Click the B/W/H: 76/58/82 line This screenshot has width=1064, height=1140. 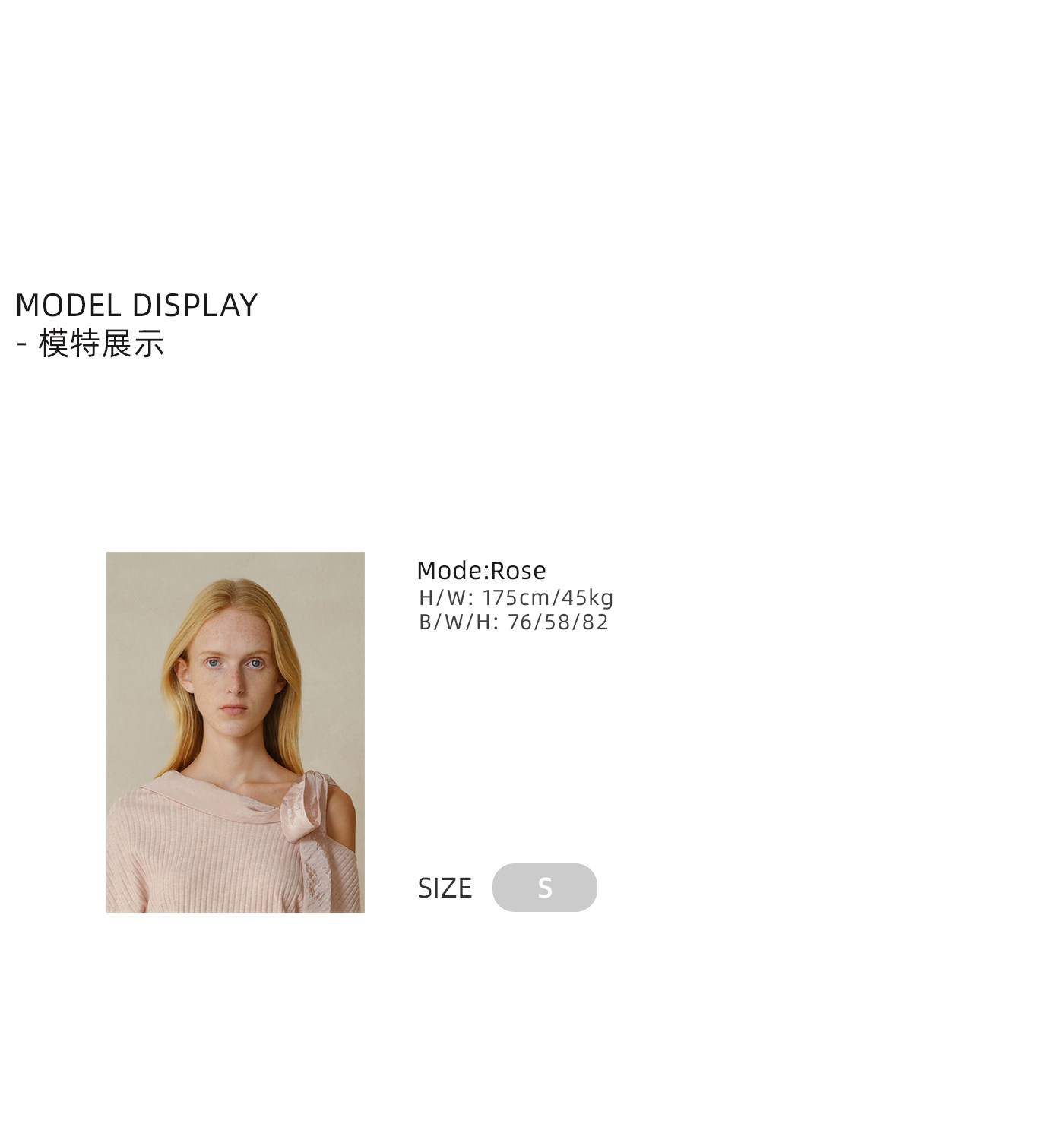pos(514,622)
